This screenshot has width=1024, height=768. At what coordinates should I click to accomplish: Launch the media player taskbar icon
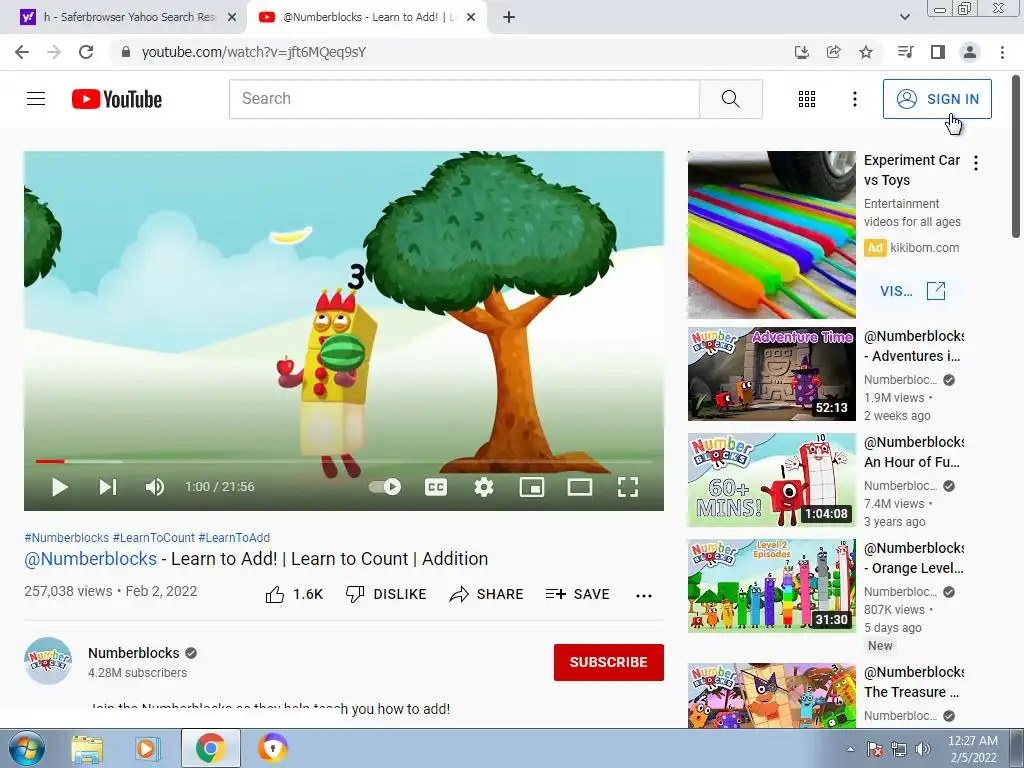148,748
